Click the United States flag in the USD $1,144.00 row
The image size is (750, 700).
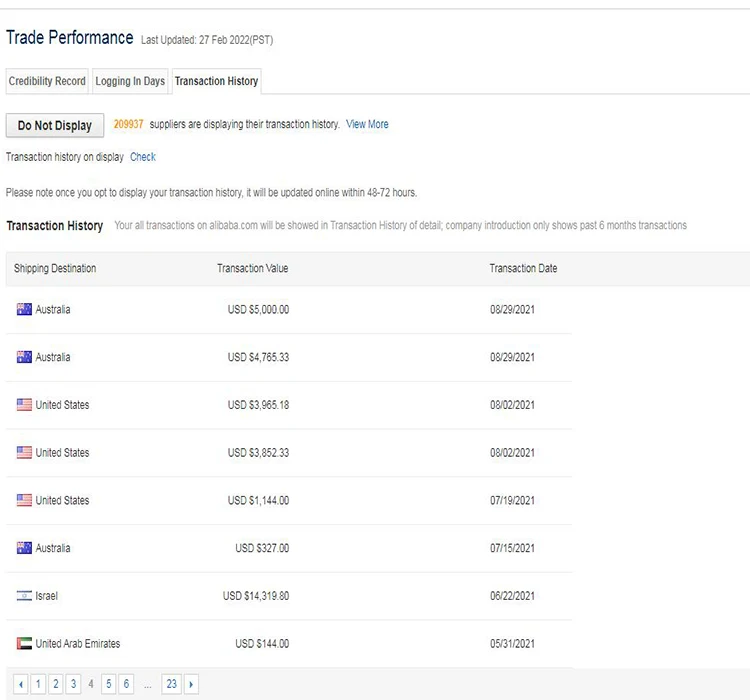24,501
